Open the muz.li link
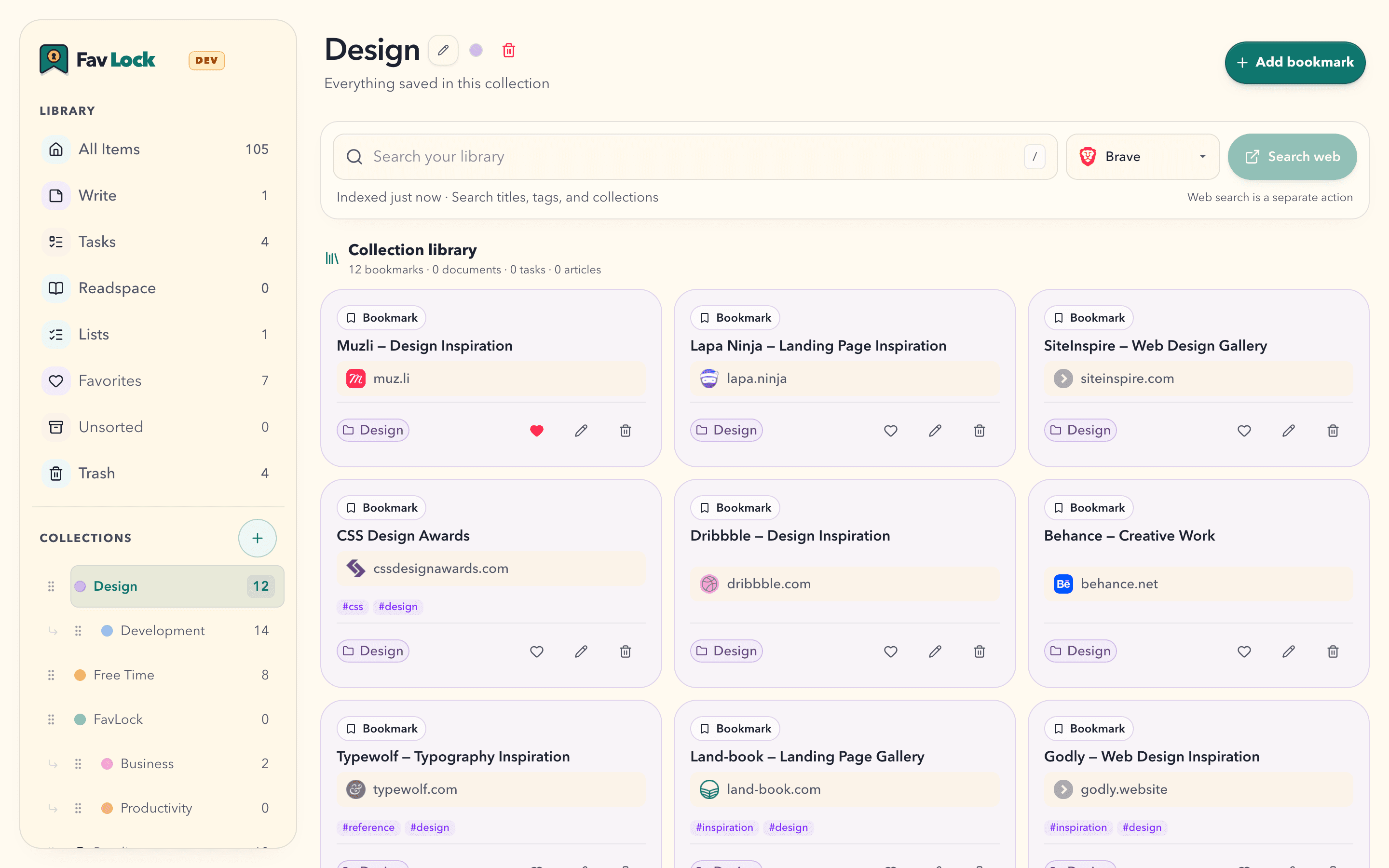 pyautogui.click(x=491, y=379)
